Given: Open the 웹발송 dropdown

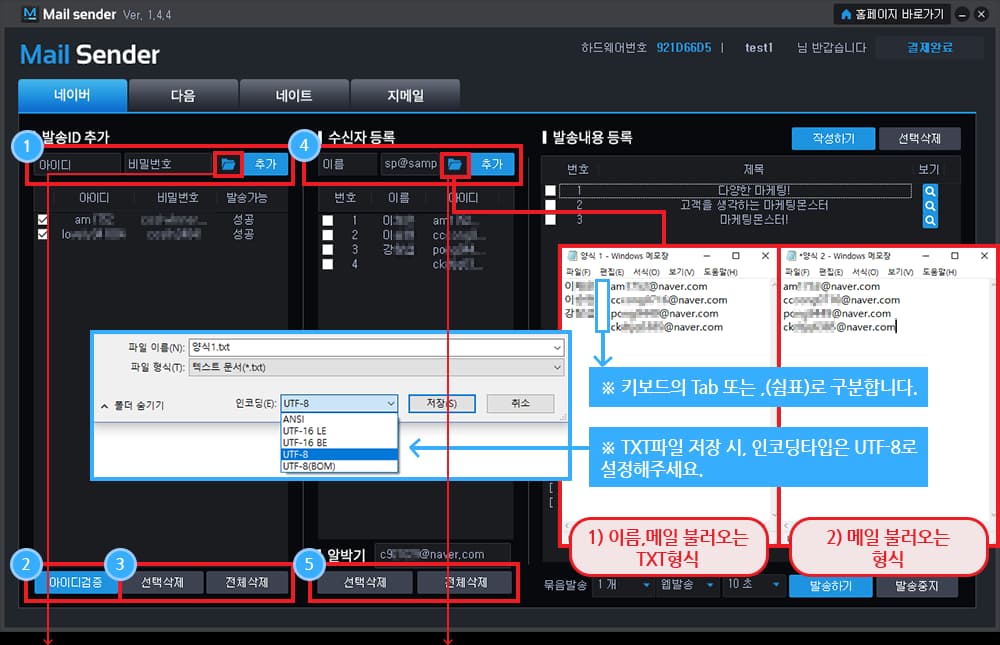Looking at the screenshot, I should pyautogui.click(x=687, y=585).
